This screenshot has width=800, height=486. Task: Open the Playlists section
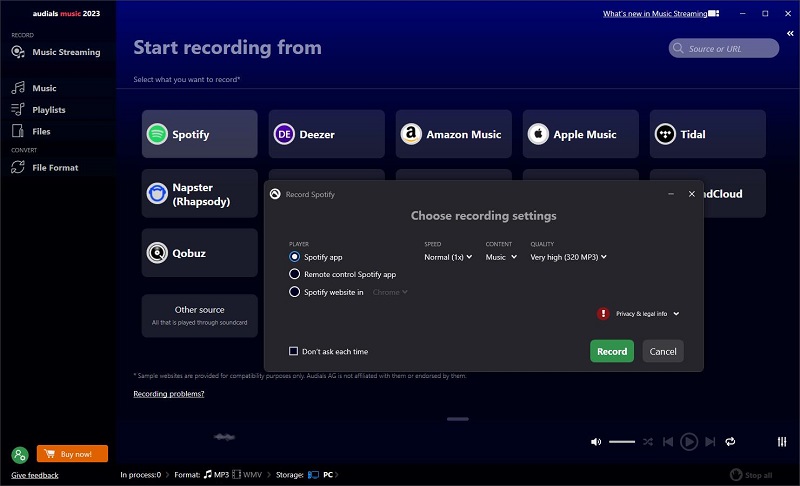(39, 110)
